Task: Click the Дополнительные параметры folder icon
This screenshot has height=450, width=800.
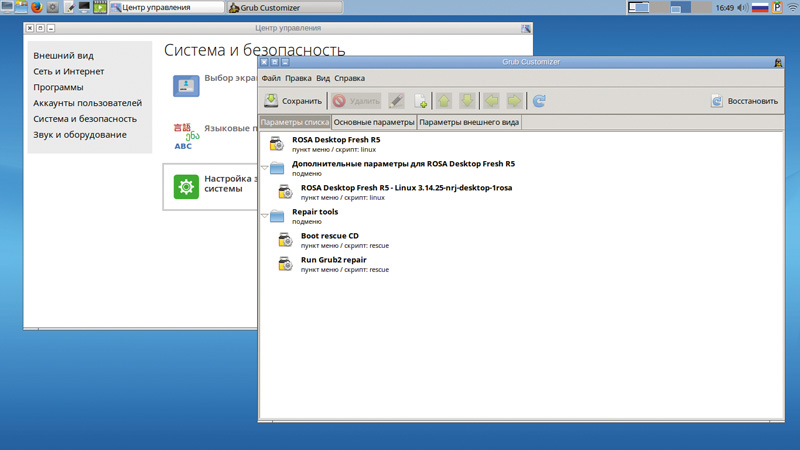Action: coord(277,168)
